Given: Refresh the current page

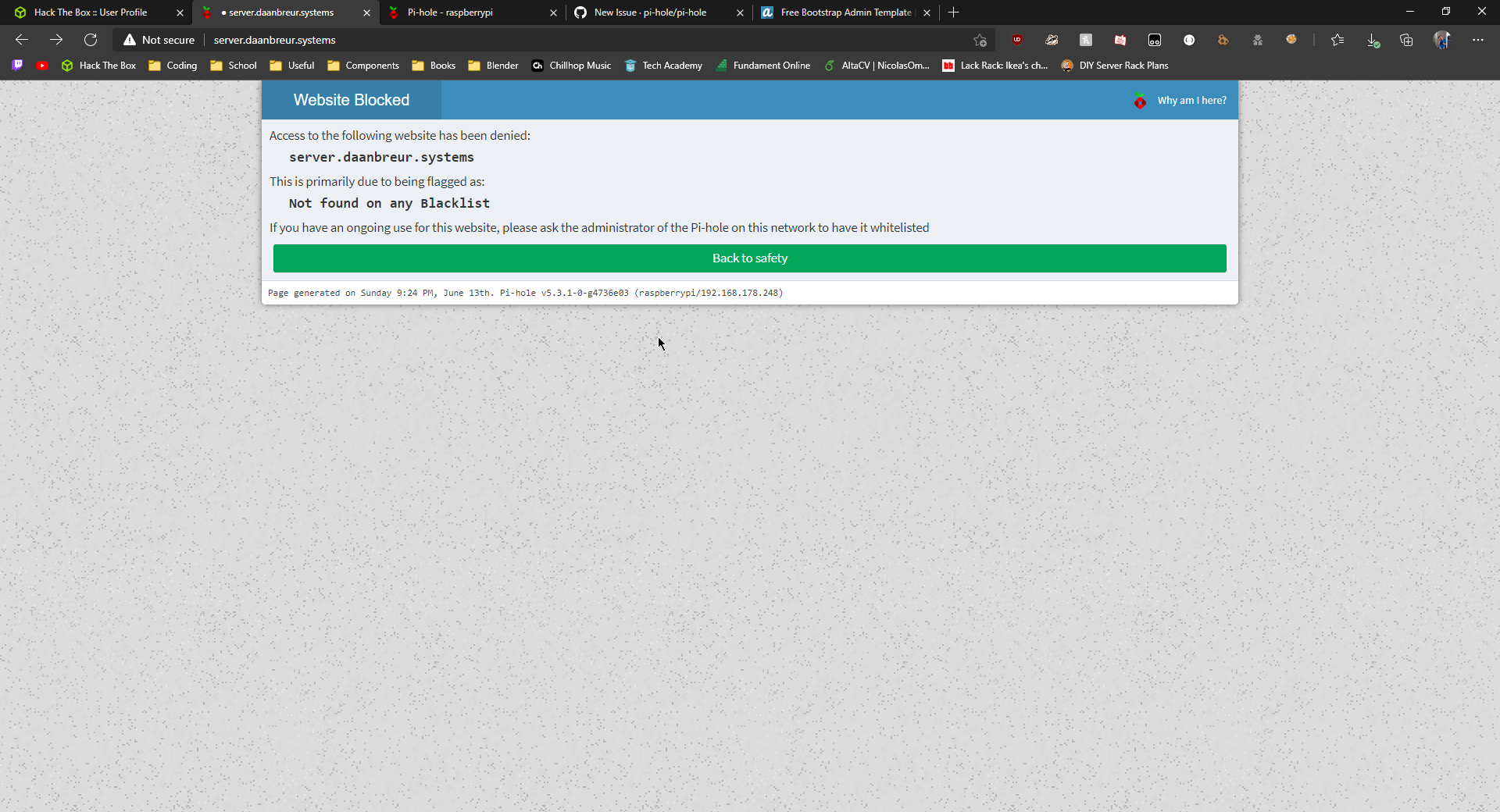Looking at the screenshot, I should [91, 40].
